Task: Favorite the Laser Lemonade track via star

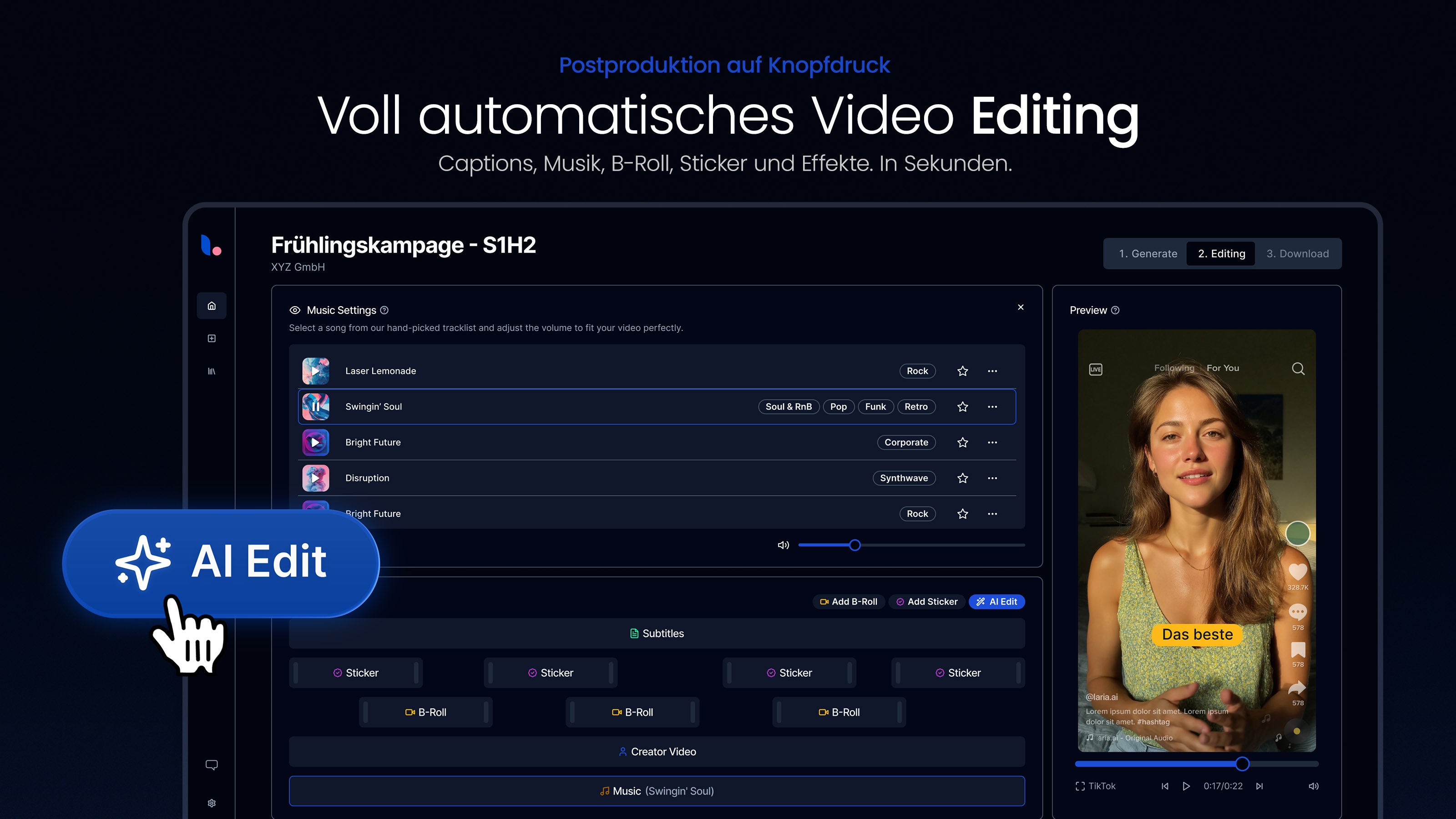Action: pos(963,371)
